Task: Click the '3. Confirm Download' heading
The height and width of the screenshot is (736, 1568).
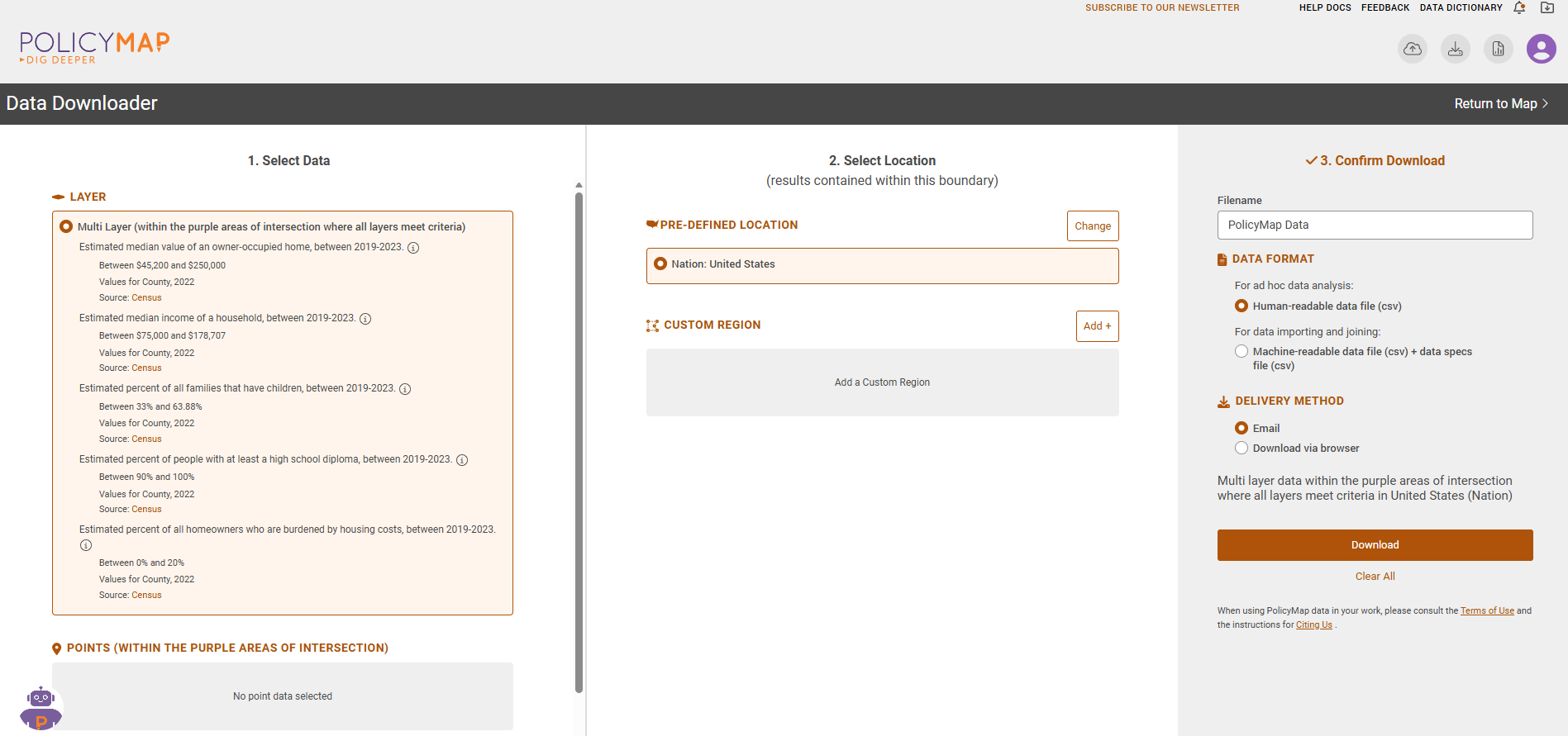Action: (x=1375, y=161)
